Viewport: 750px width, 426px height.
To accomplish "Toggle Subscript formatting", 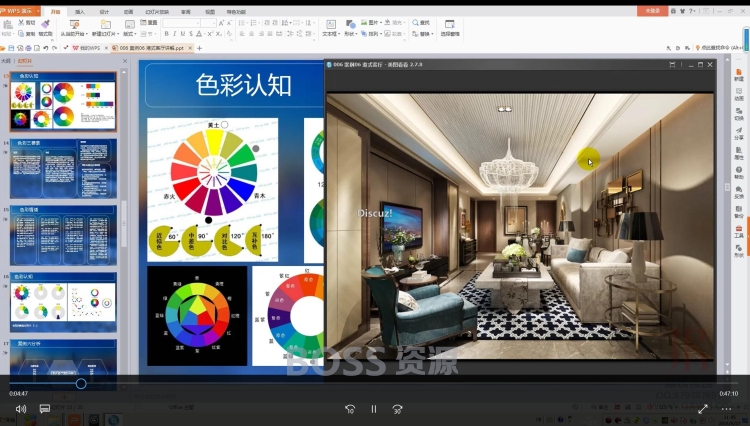I will 218,34.
